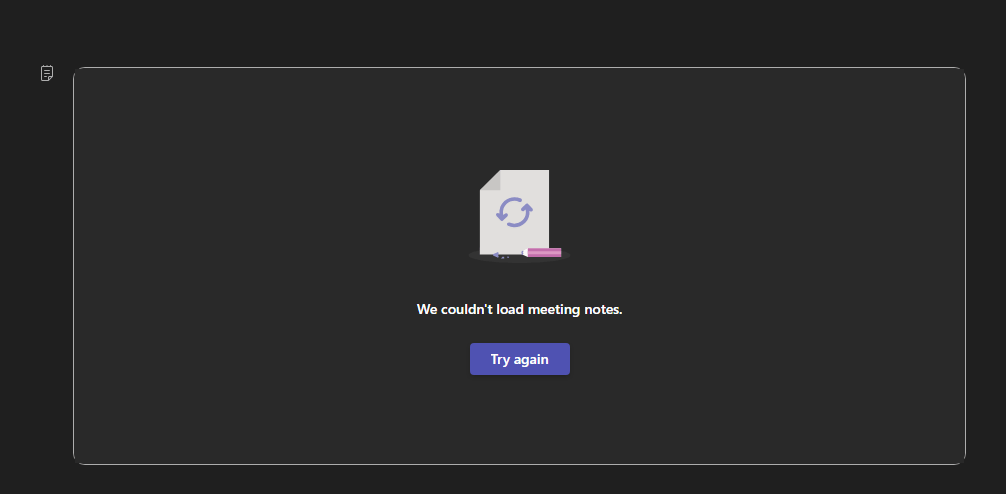Click the purple eraser shavings near the pencil
This screenshot has height=494, width=1006.
pos(506,257)
